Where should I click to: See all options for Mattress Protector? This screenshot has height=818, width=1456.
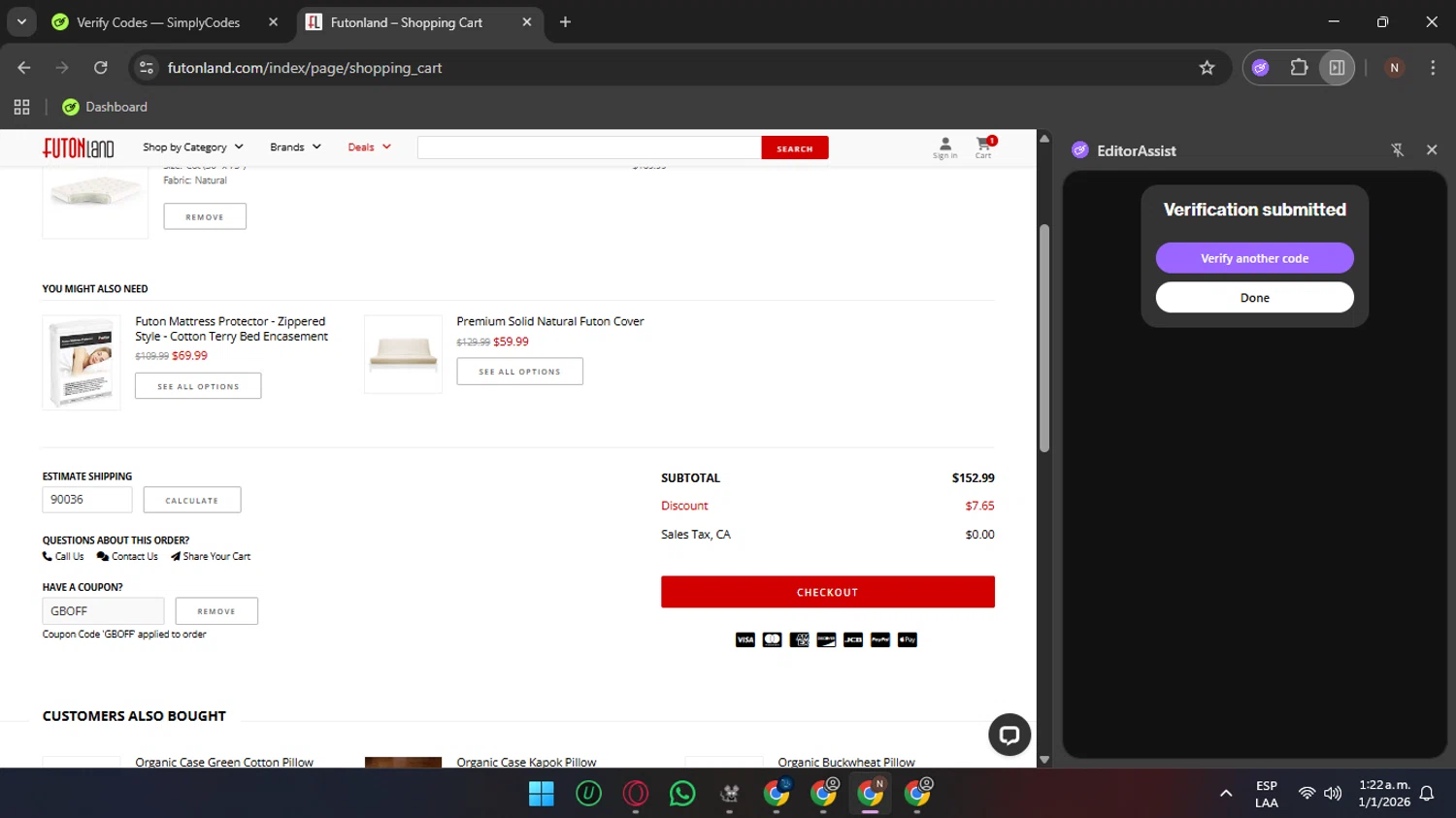click(x=198, y=386)
